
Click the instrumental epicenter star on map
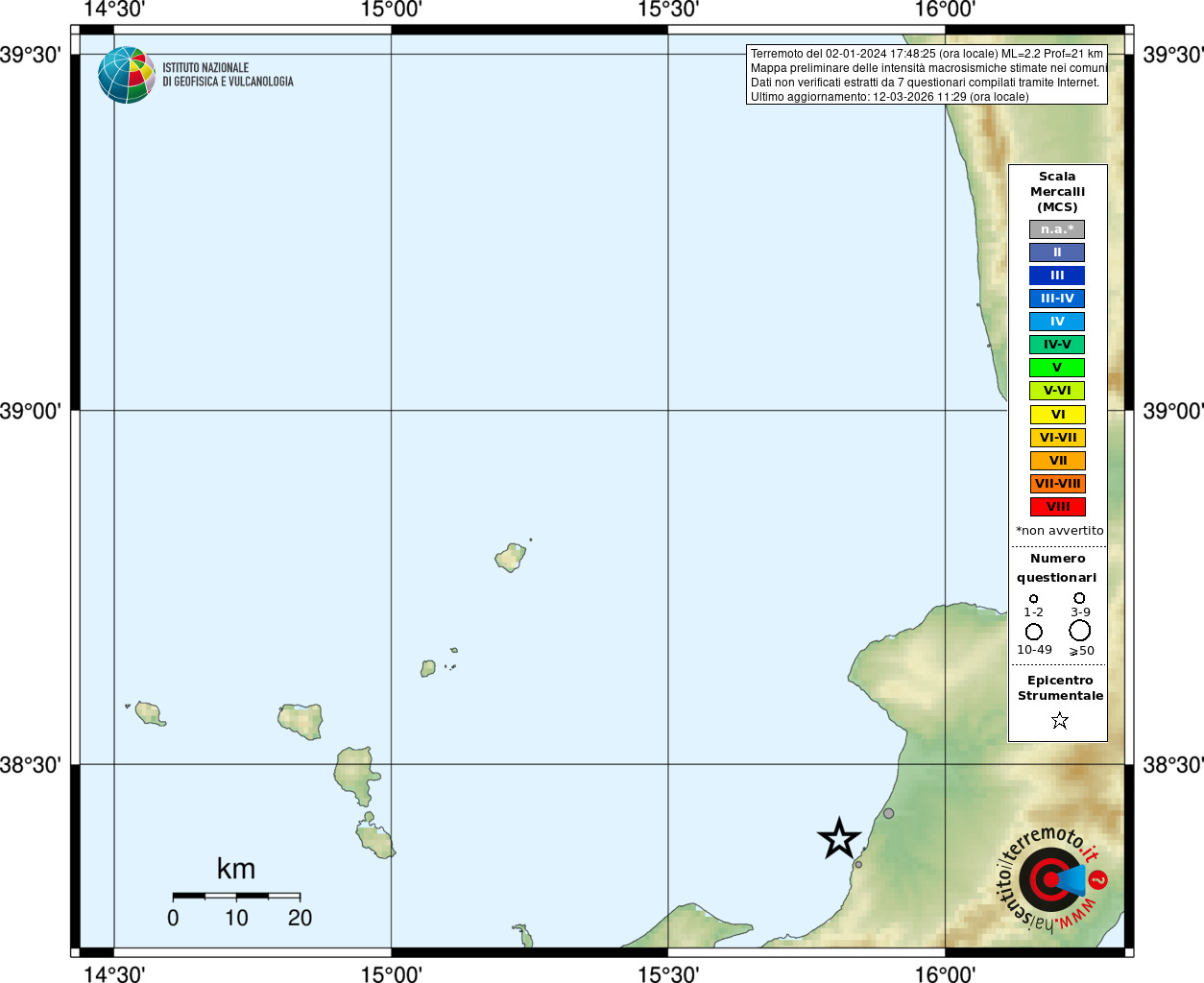pos(839,839)
